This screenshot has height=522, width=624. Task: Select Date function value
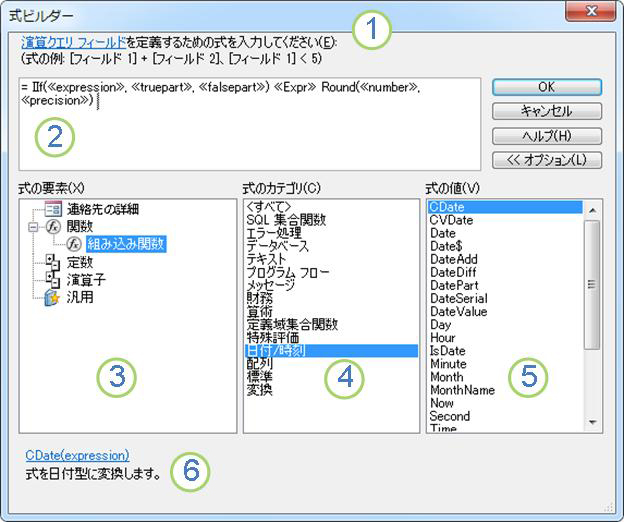coord(505,233)
